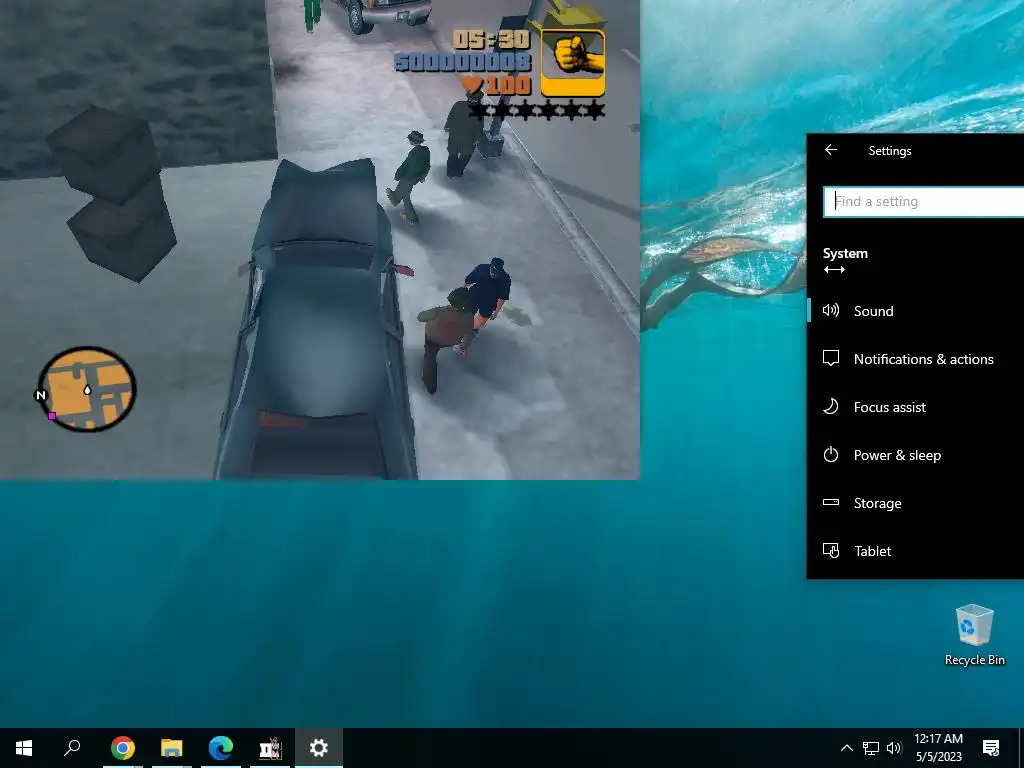Open Sound settings
The width and height of the screenshot is (1024, 768).
pos(916,311)
